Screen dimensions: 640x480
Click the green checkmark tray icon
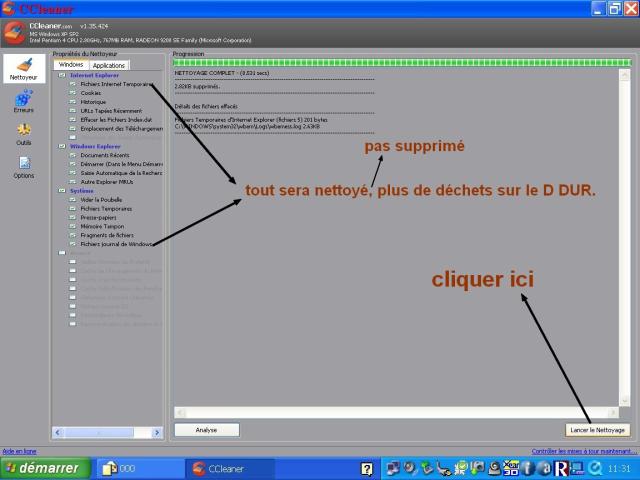click(x=461, y=468)
